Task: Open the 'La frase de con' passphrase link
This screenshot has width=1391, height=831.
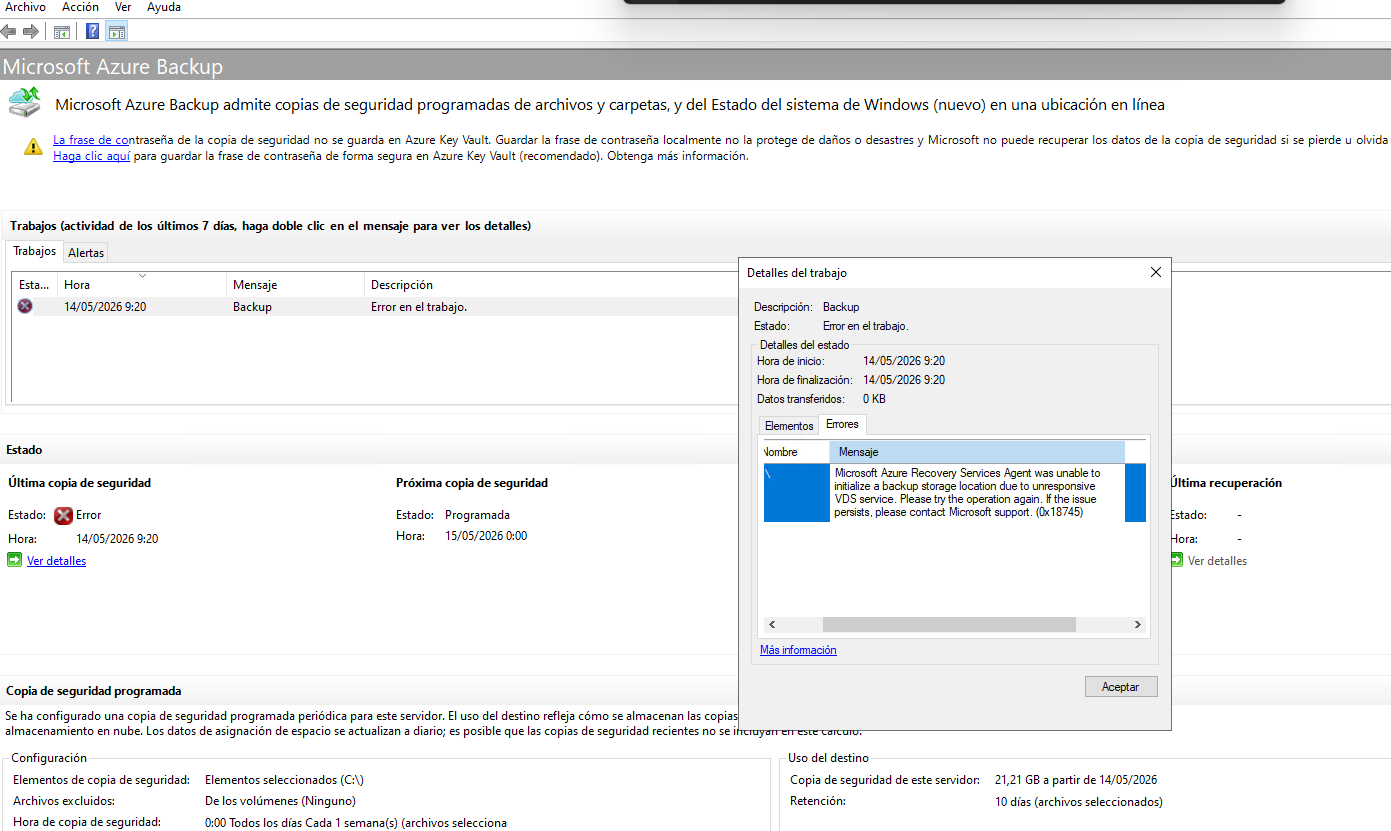Action: (92, 140)
